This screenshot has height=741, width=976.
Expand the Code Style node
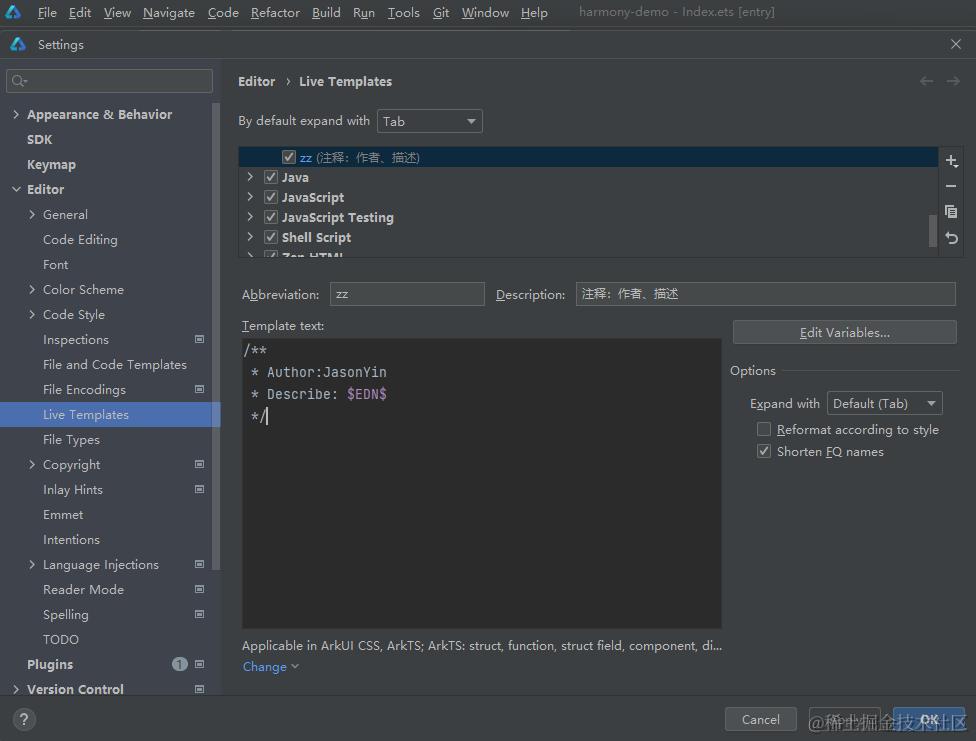[32, 314]
